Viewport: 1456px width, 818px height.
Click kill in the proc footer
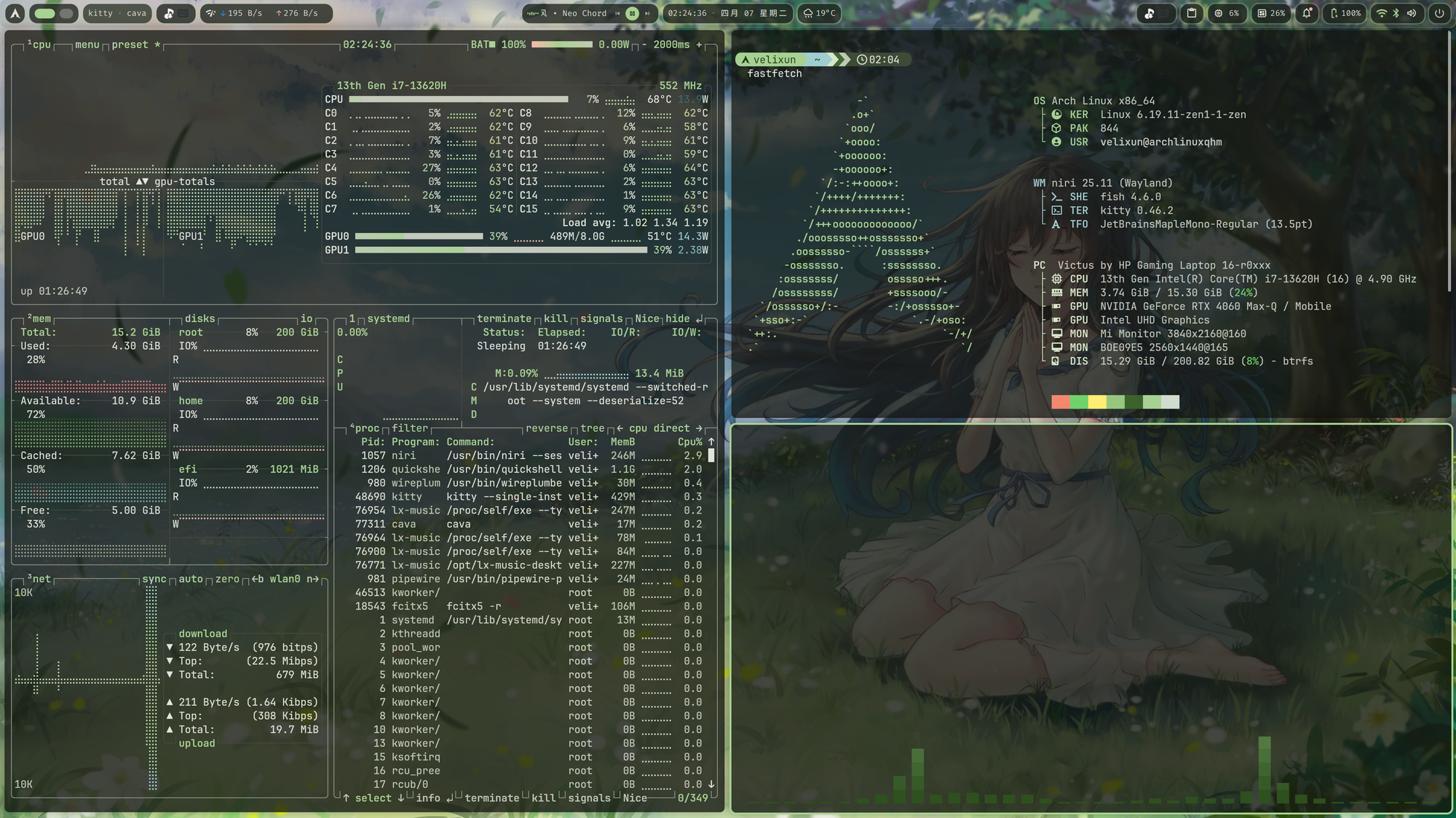point(543,798)
